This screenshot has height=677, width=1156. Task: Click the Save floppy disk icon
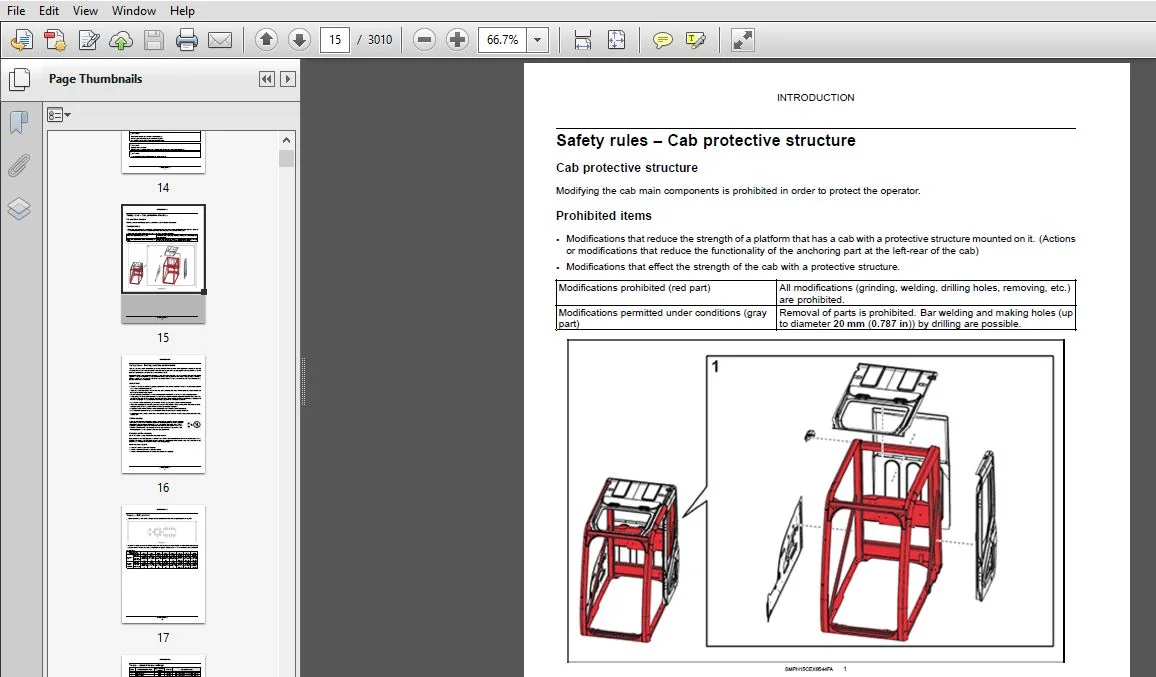pos(153,40)
